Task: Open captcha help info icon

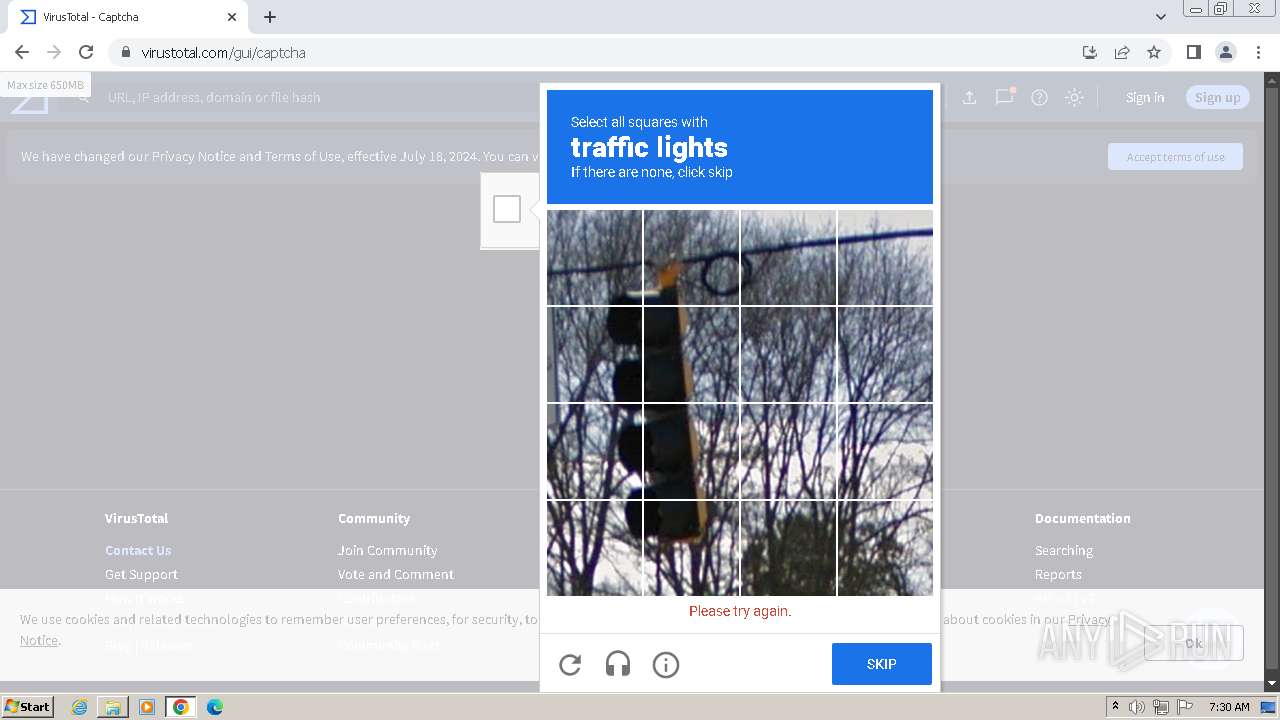Action: pos(666,664)
